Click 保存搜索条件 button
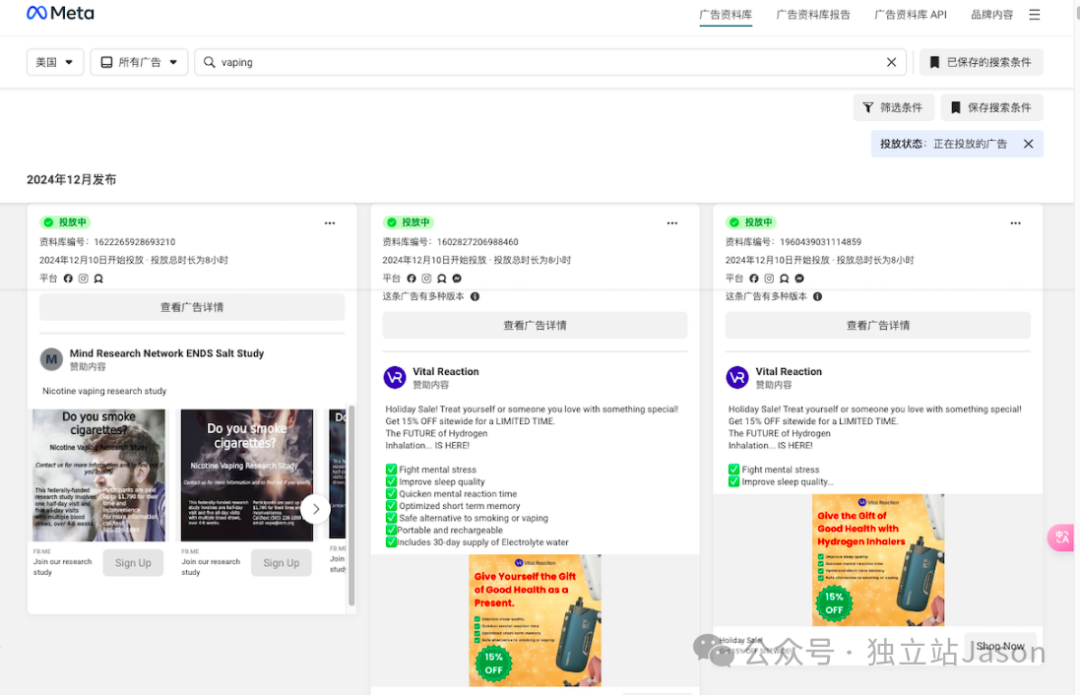This screenshot has width=1080, height=695. 992,107
